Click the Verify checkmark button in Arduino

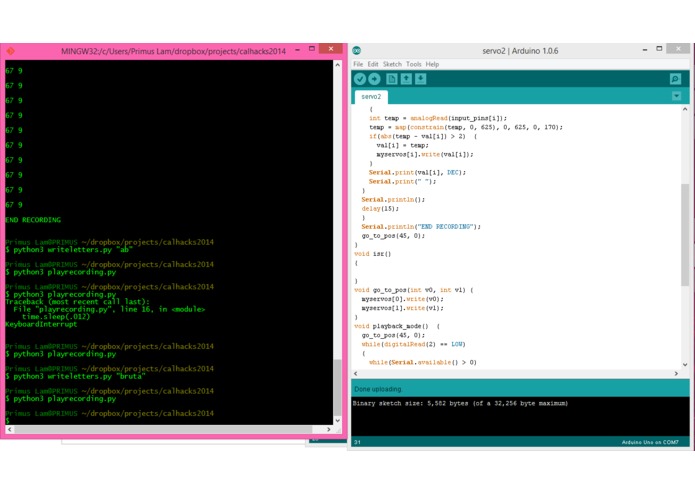(360, 79)
